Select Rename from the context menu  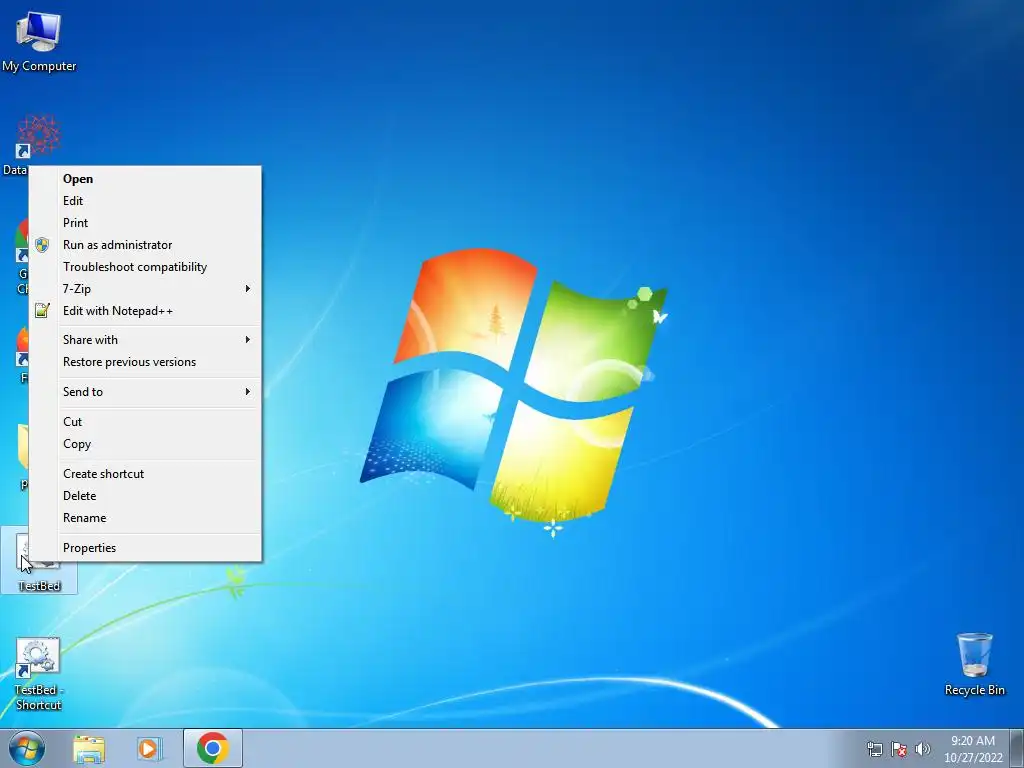(146, 518)
